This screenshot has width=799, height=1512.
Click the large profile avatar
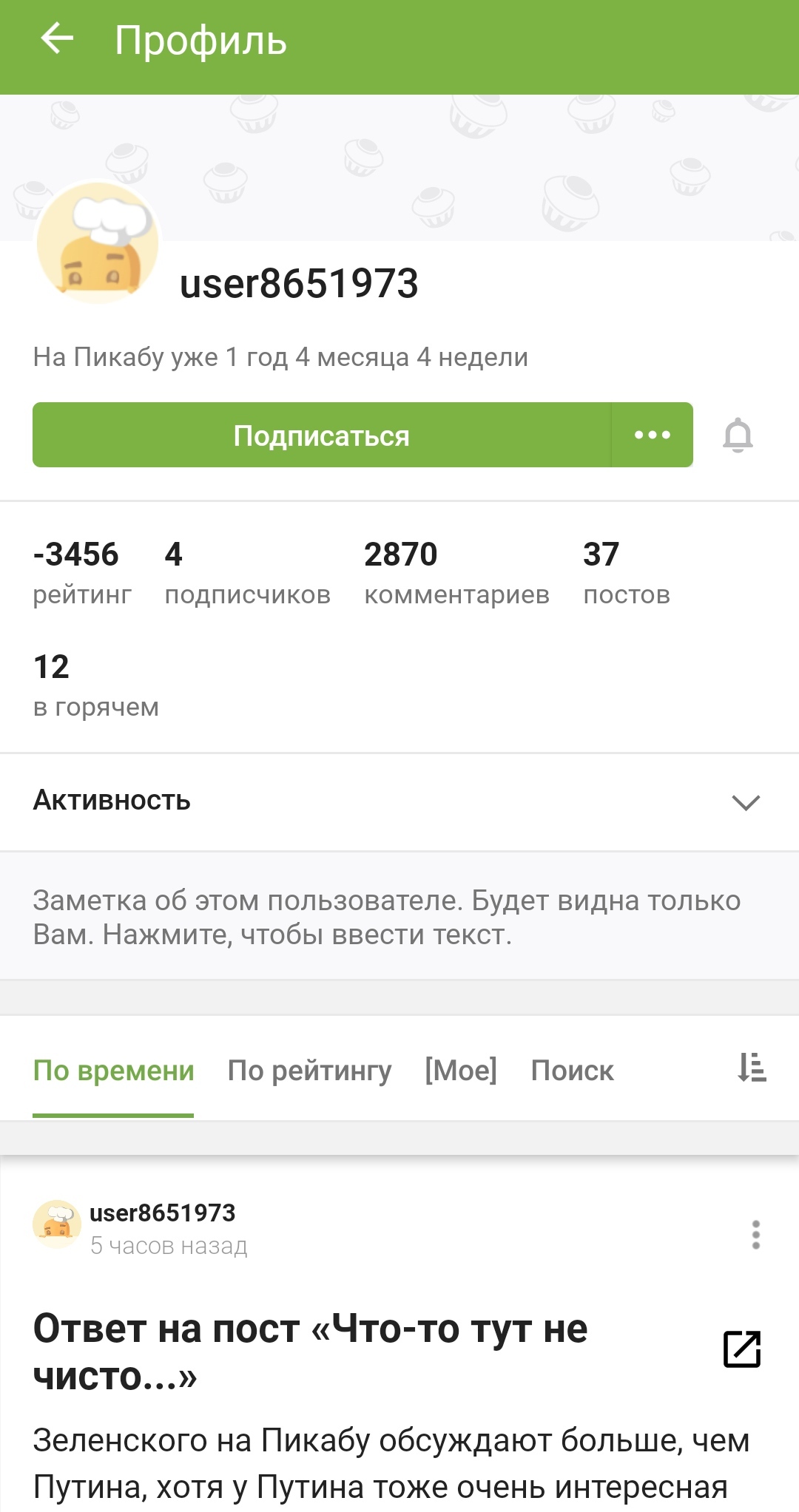tap(98, 244)
